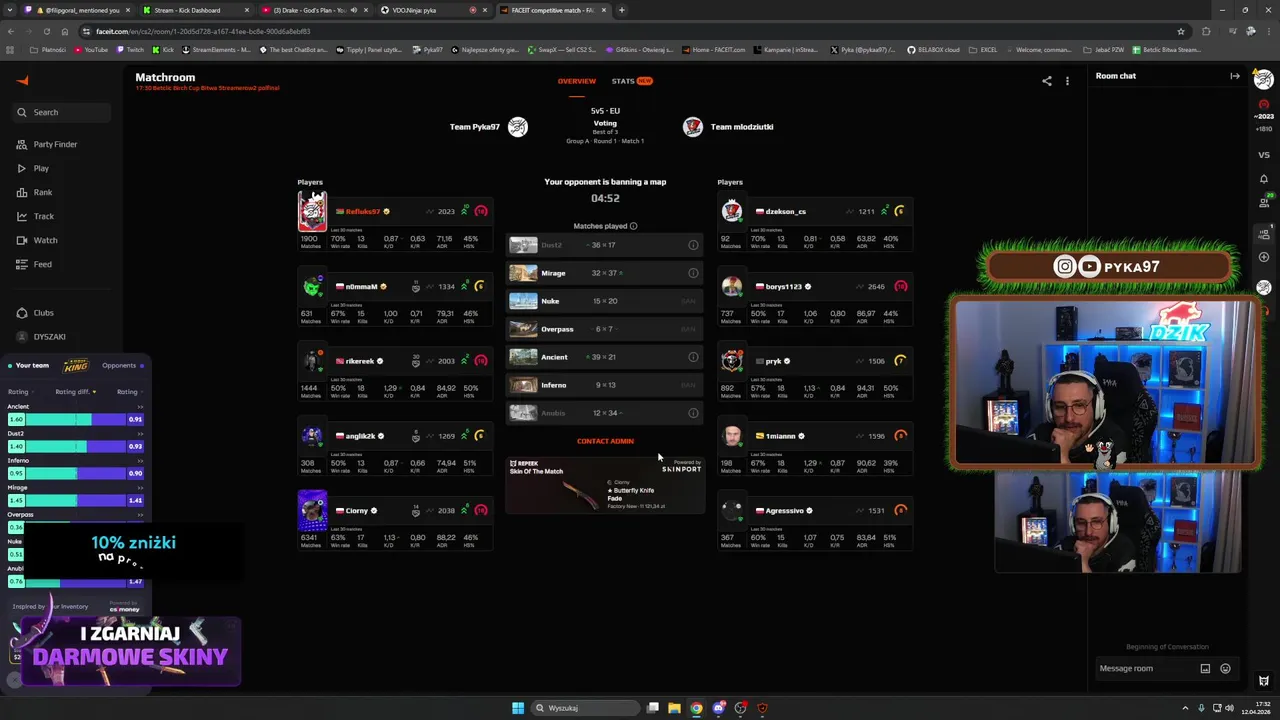1280x720 pixels.
Task: Expand Inferno rating row arrows
Action: click(140, 461)
